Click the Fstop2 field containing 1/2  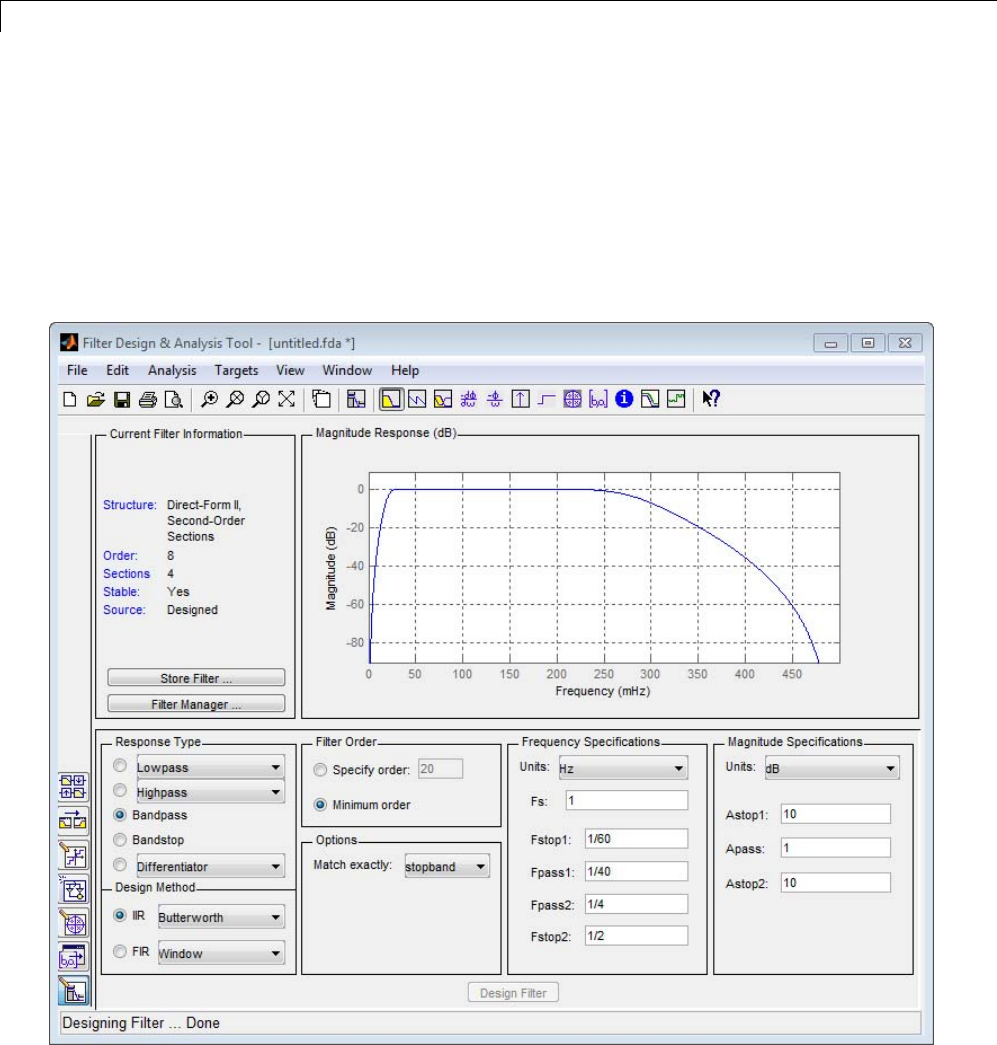tap(636, 936)
